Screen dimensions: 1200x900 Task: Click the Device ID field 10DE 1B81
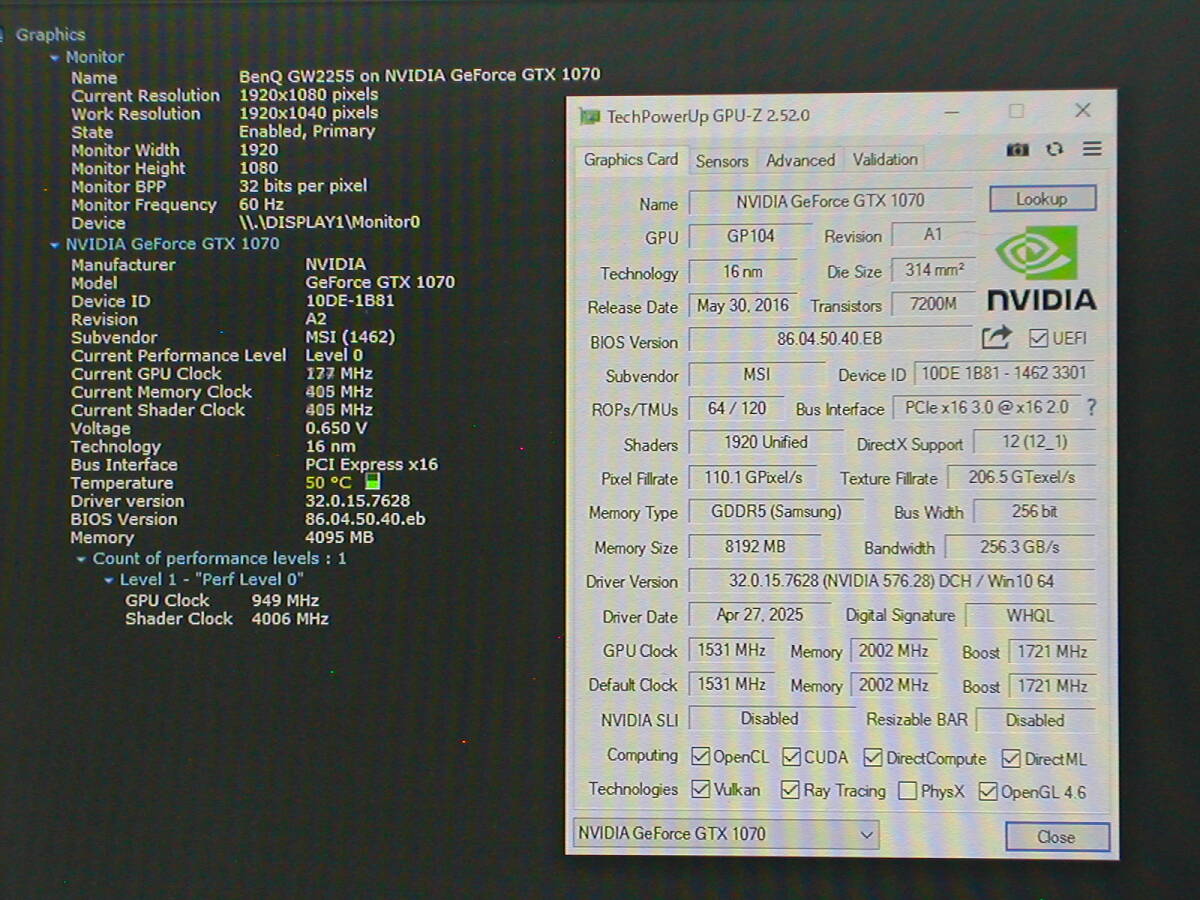[1004, 374]
